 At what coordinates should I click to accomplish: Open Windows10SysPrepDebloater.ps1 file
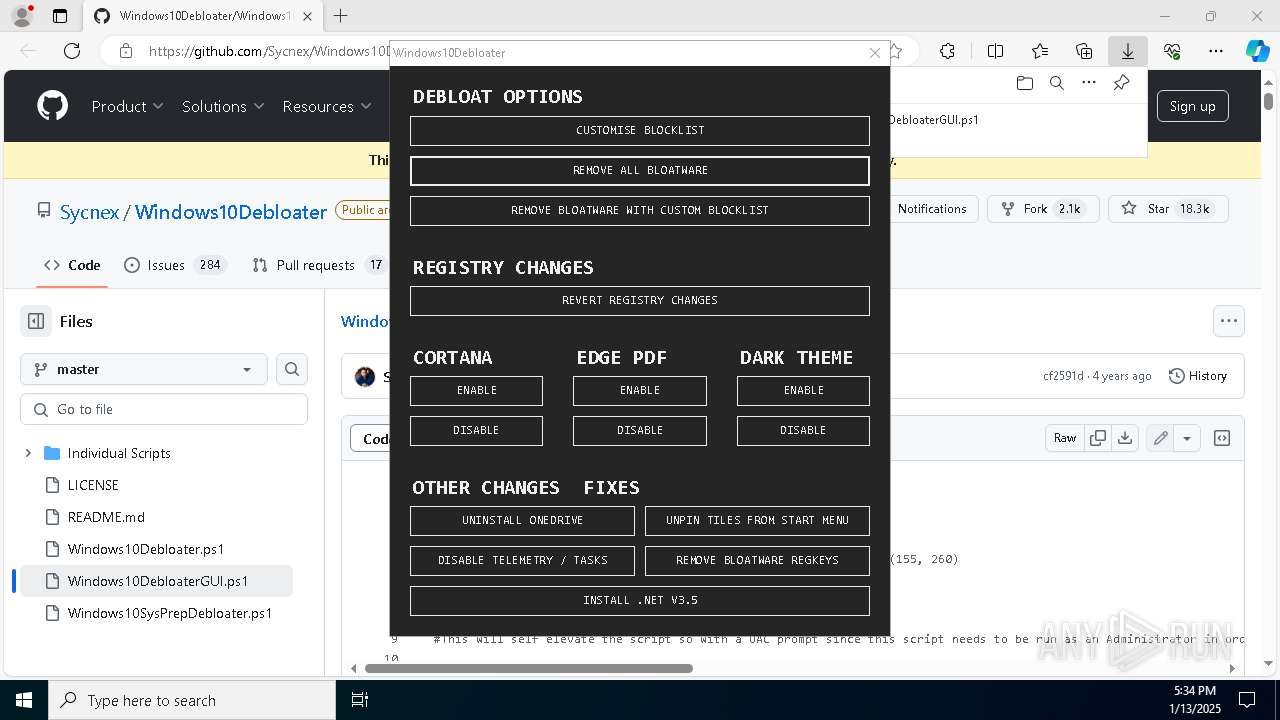[x=156, y=613]
